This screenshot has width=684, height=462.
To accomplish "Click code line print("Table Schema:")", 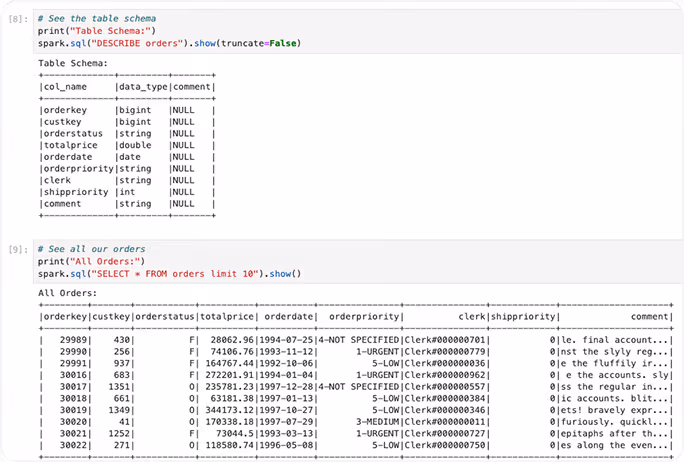I will (x=96, y=31).
